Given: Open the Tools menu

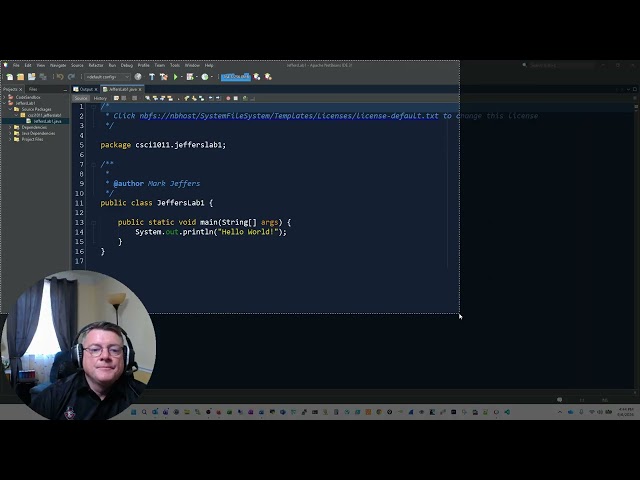Looking at the screenshot, I should 175,65.
